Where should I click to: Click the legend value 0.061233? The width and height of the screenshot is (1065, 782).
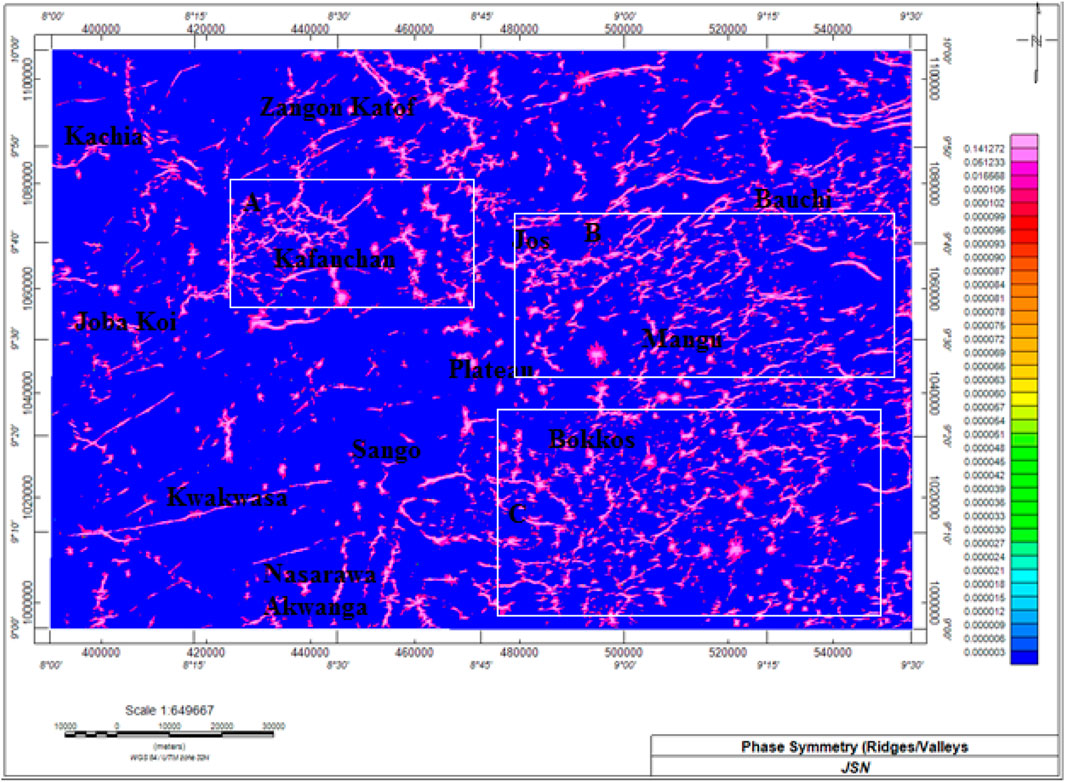(983, 162)
